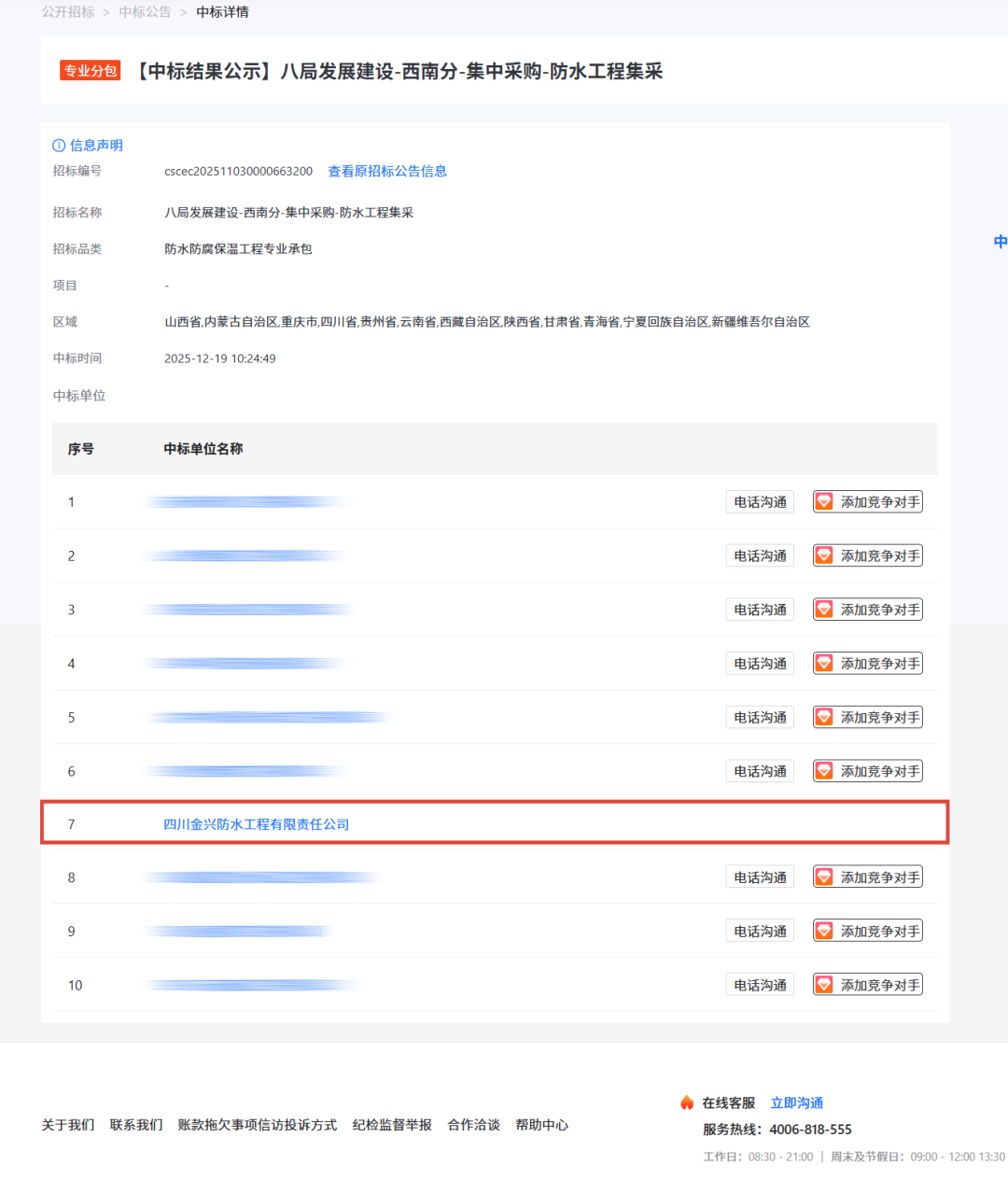Click the 专业分包 red badge

[x=90, y=70]
